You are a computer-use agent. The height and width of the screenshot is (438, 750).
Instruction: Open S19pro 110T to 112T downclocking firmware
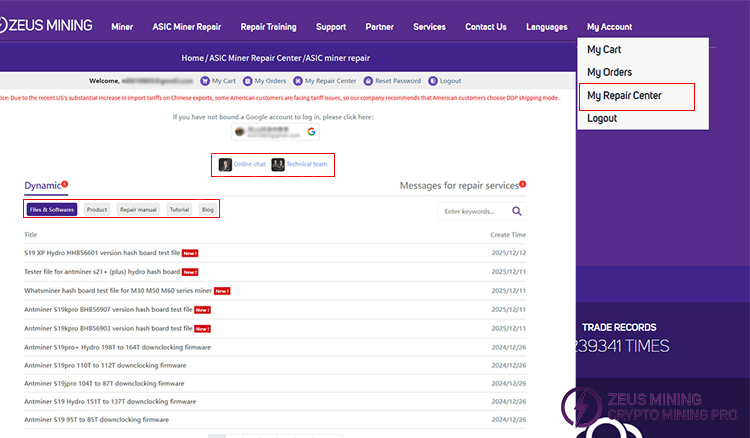[x=105, y=365]
